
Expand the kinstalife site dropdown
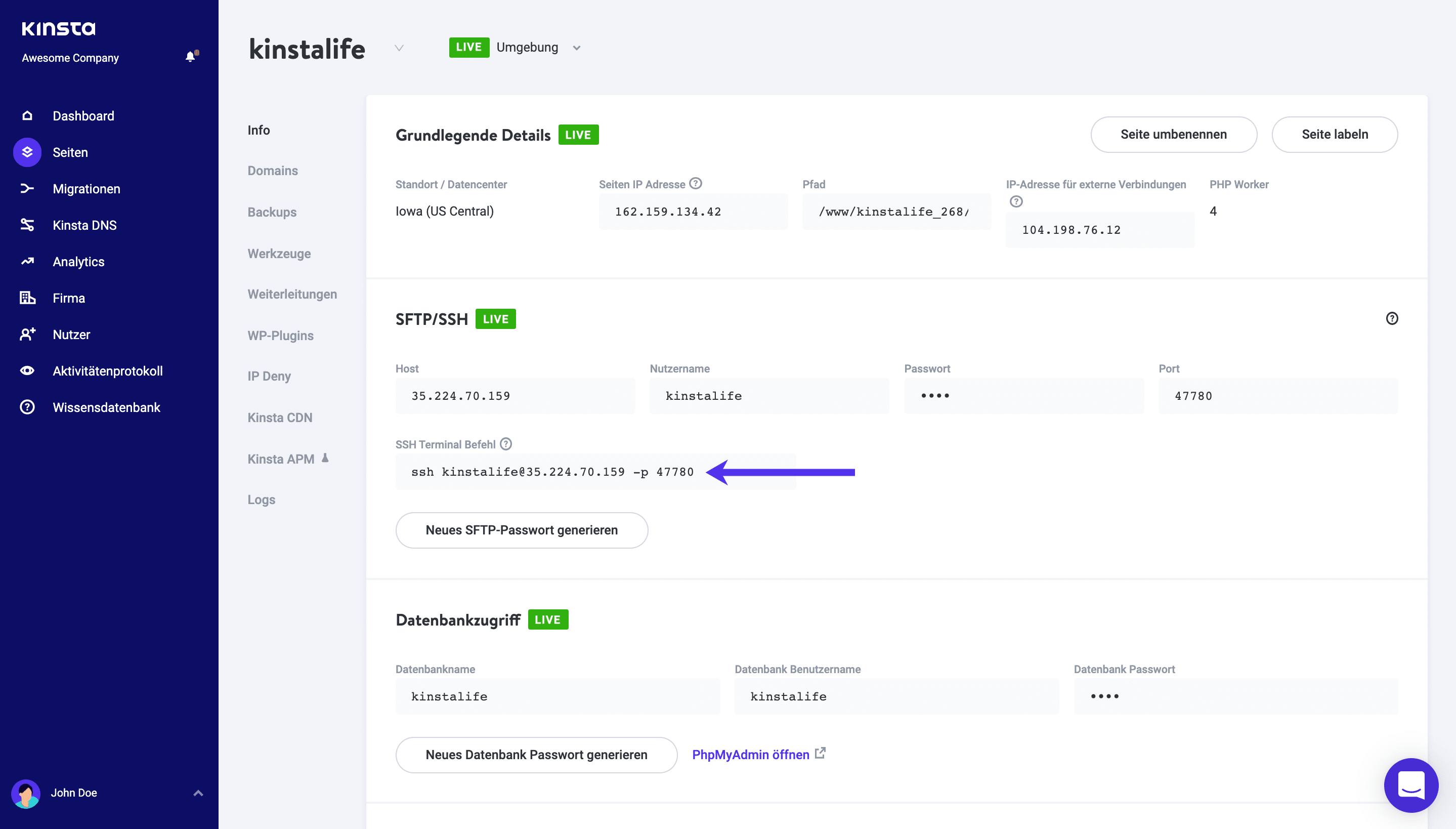pos(398,47)
